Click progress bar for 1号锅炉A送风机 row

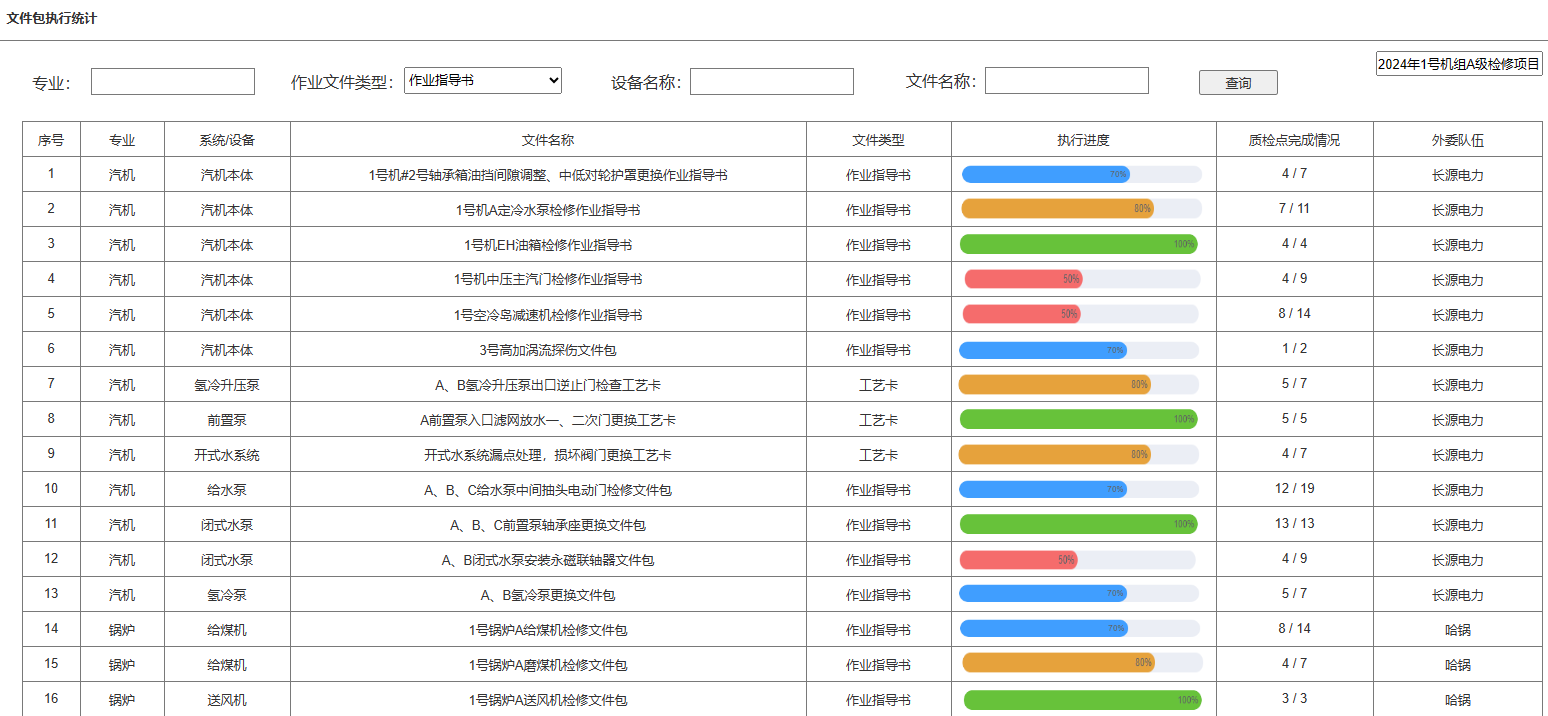click(1083, 700)
